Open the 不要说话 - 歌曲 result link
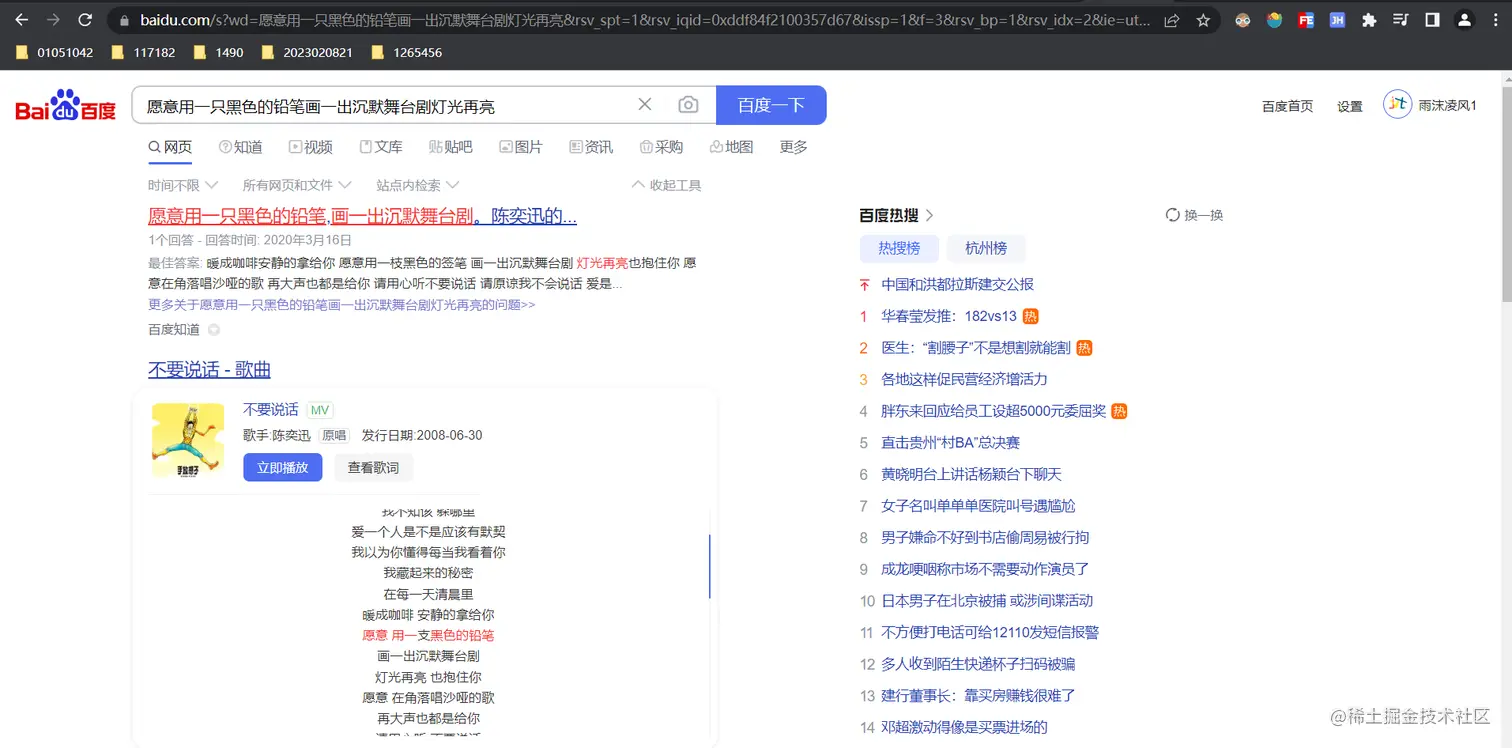 tap(209, 369)
